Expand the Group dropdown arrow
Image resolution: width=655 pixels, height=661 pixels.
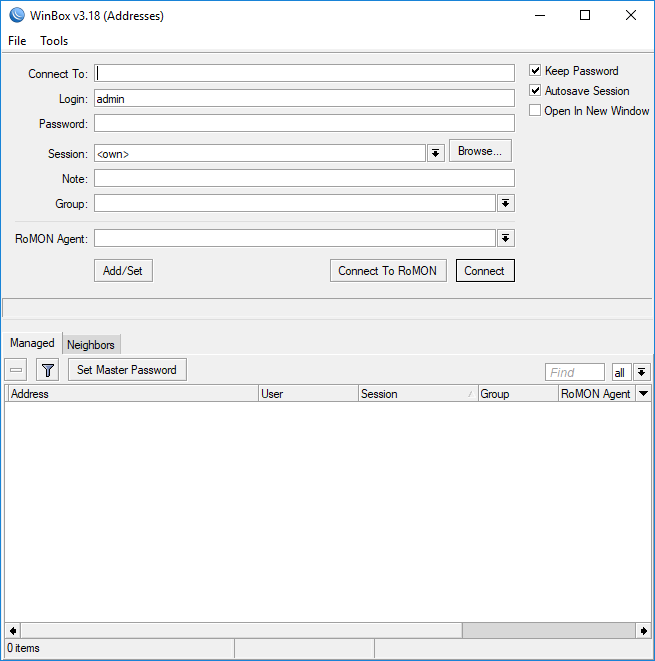click(506, 203)
